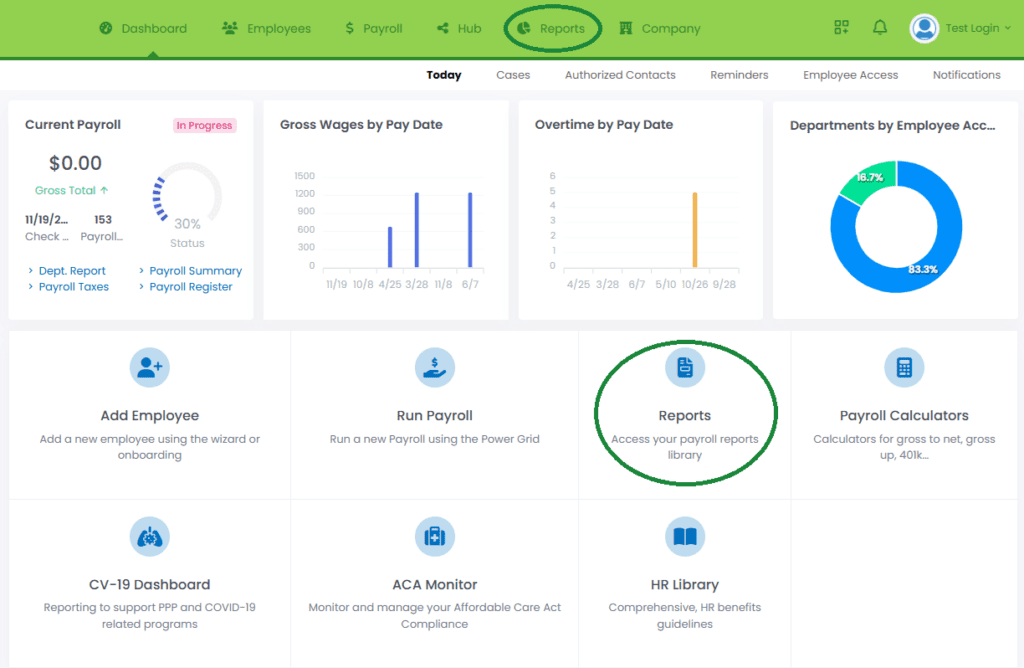Click the Reports document icon tile
Viewport: 1024px width, 668px height.
pos(685,368)
